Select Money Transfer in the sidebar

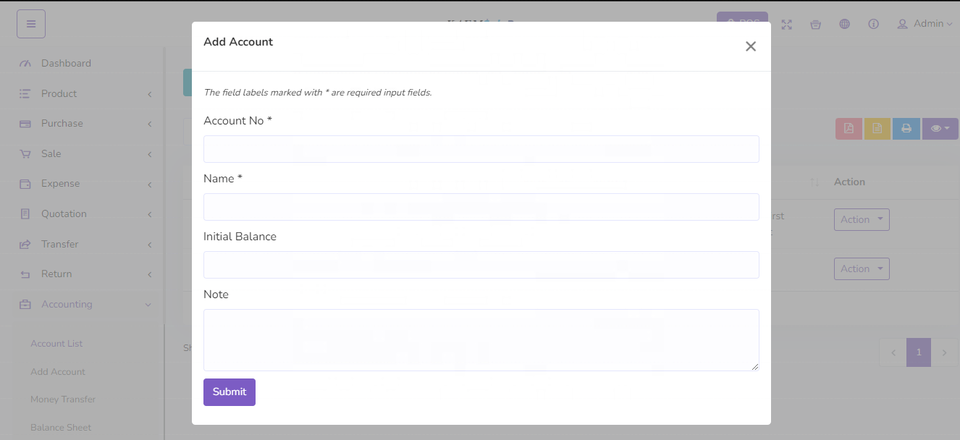(x=63, y=399)
